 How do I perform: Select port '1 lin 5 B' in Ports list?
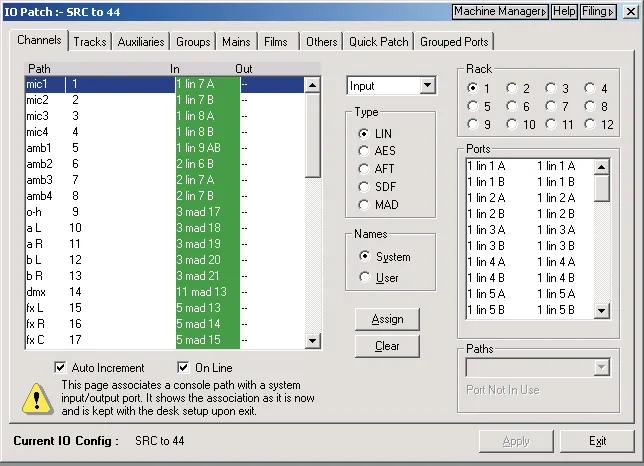[x=530, y=310]
